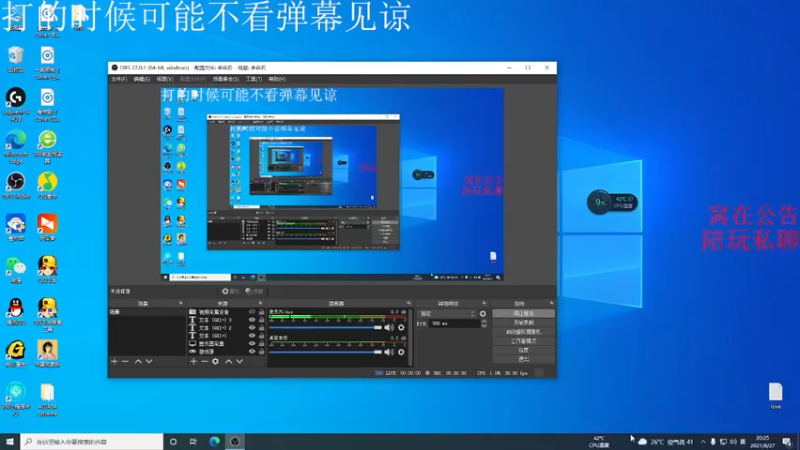The image size is (800, 450).
Task: Open the scene transition type dropdown
Action: (446, 314)
